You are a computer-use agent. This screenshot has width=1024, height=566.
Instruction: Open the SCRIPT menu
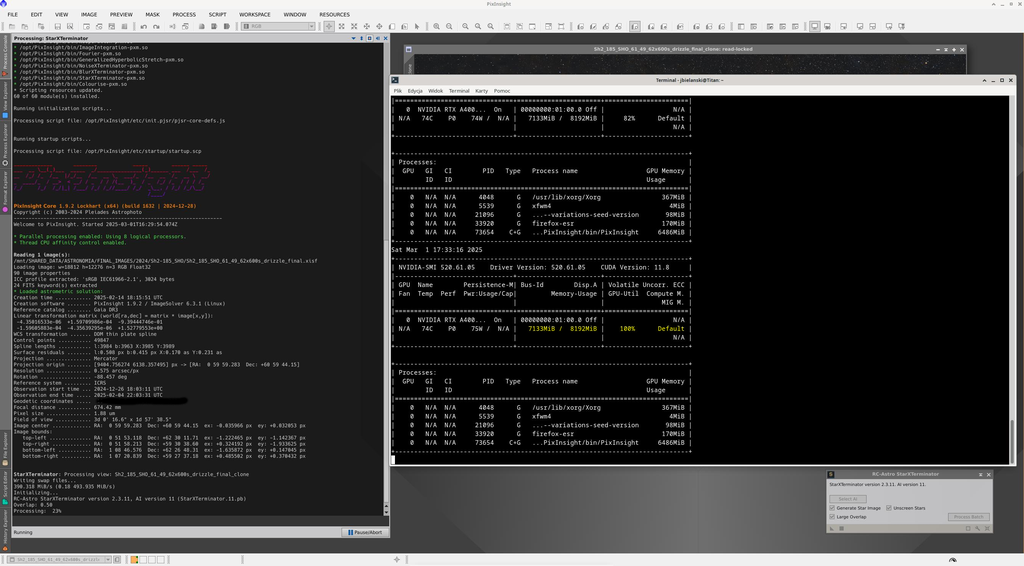tap(217, 14)
